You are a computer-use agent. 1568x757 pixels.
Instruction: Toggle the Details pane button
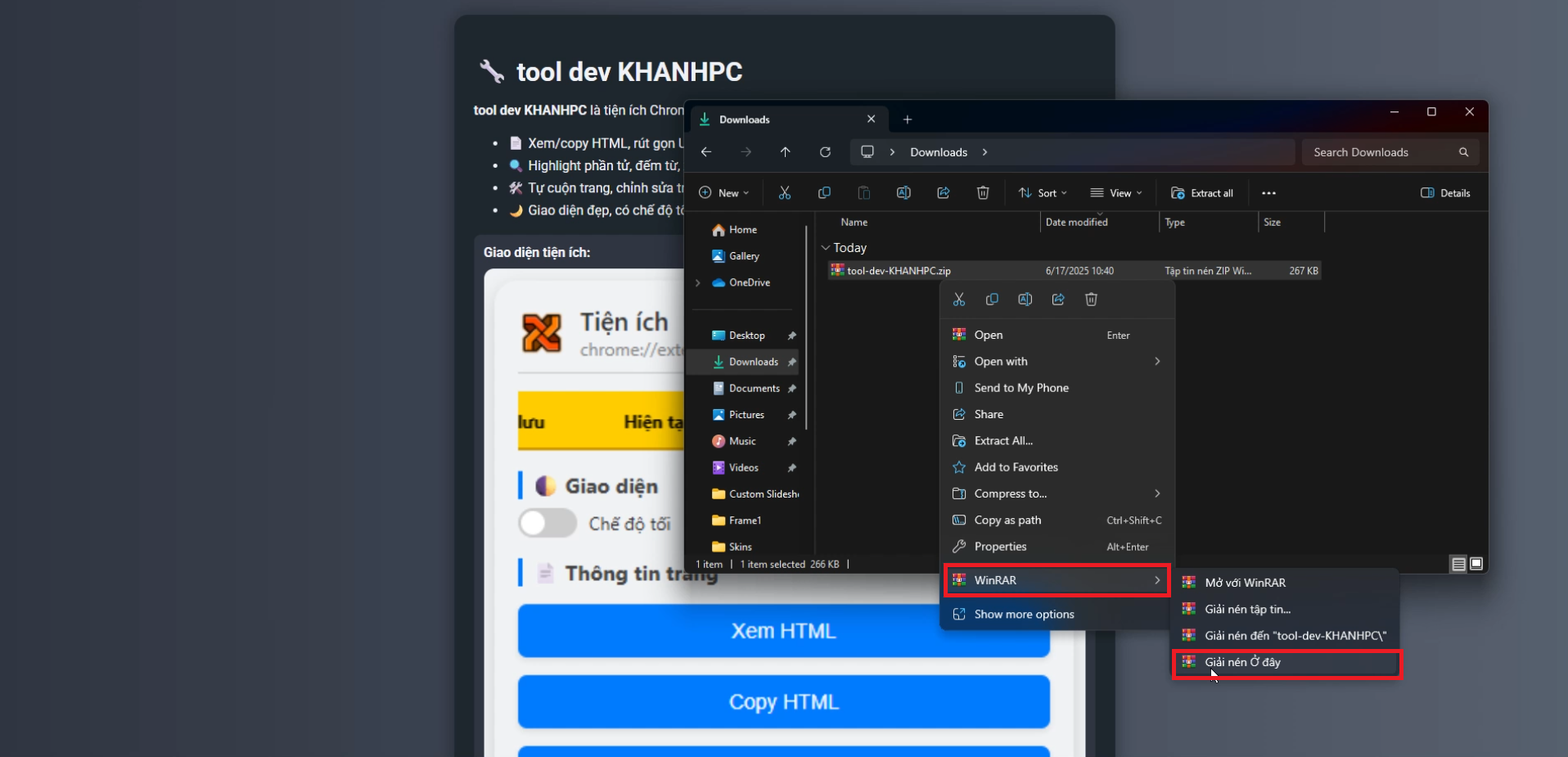[x=1445, y=193]
